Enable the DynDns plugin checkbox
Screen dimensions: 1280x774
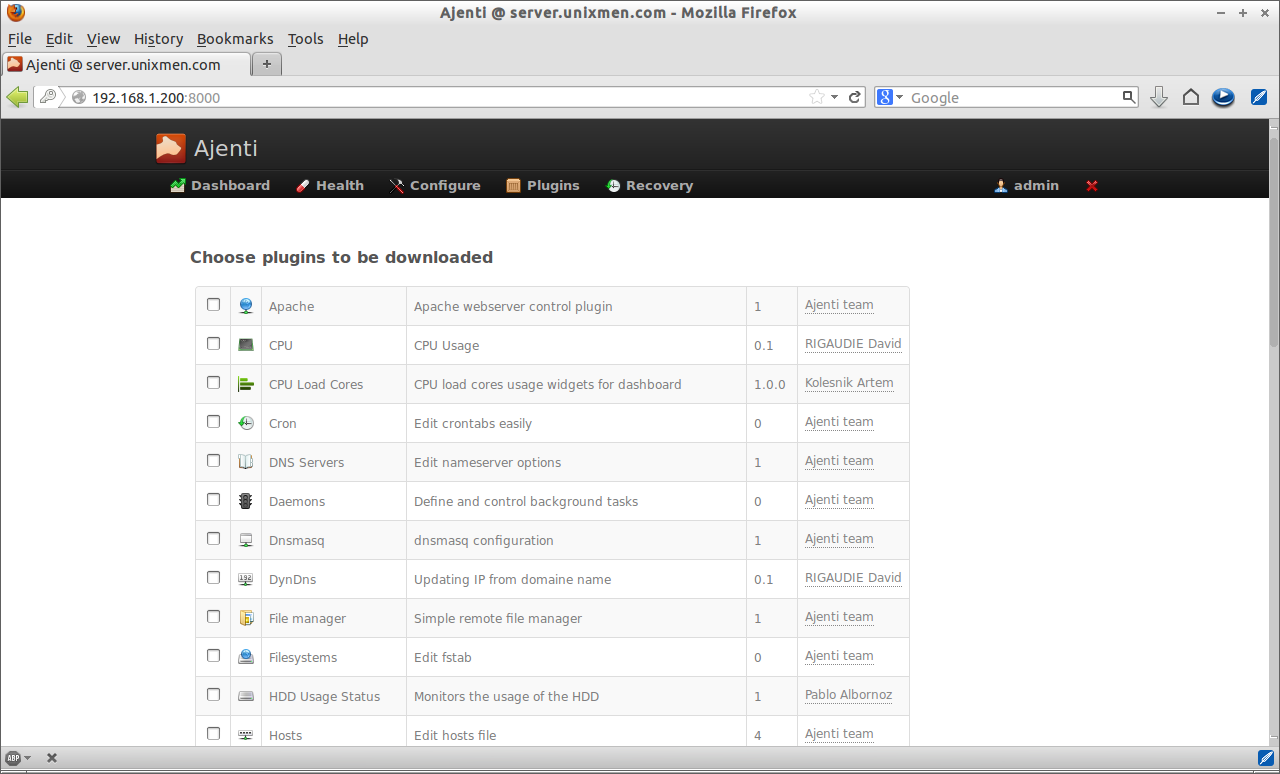(x=213, y=577)
